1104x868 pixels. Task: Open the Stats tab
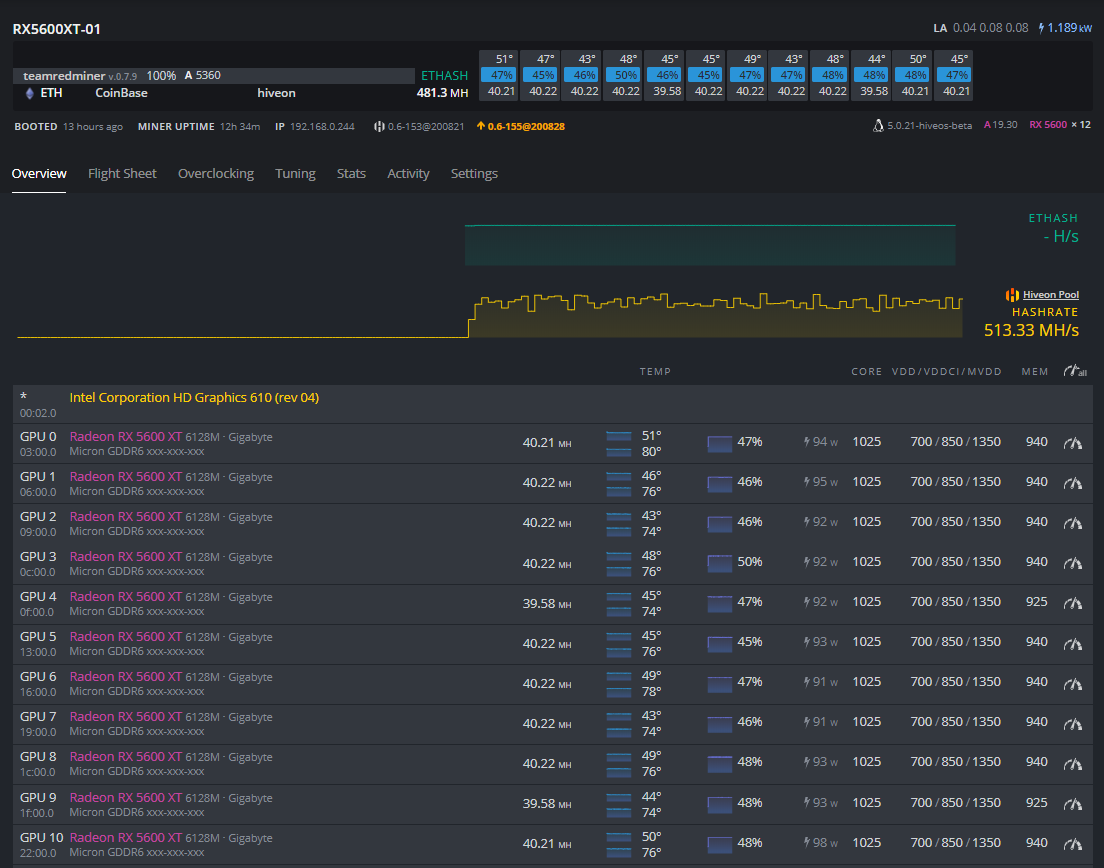(351, 173)
